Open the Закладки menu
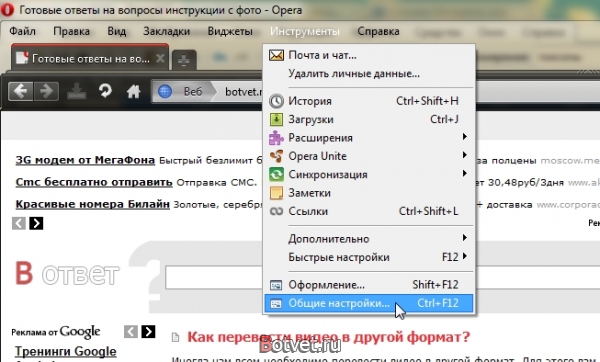The width and height of the screenshot is (600, 362). click(x=166, y=31)
